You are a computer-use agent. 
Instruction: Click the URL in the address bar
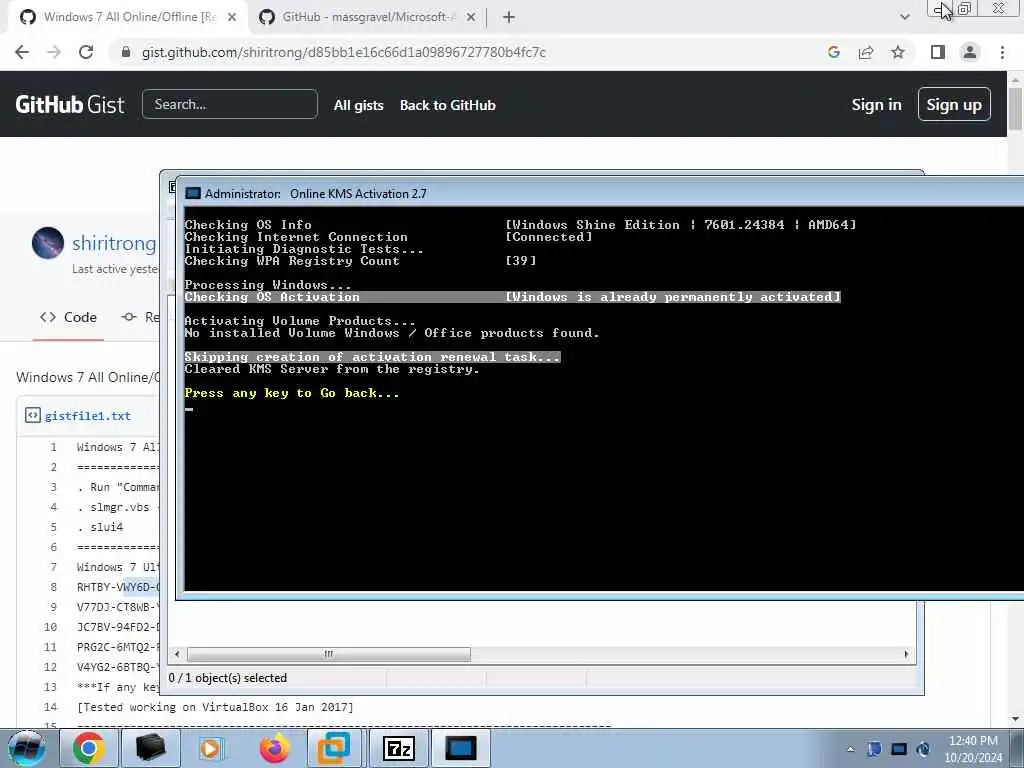pyautogui.click(x=344, y=52)
